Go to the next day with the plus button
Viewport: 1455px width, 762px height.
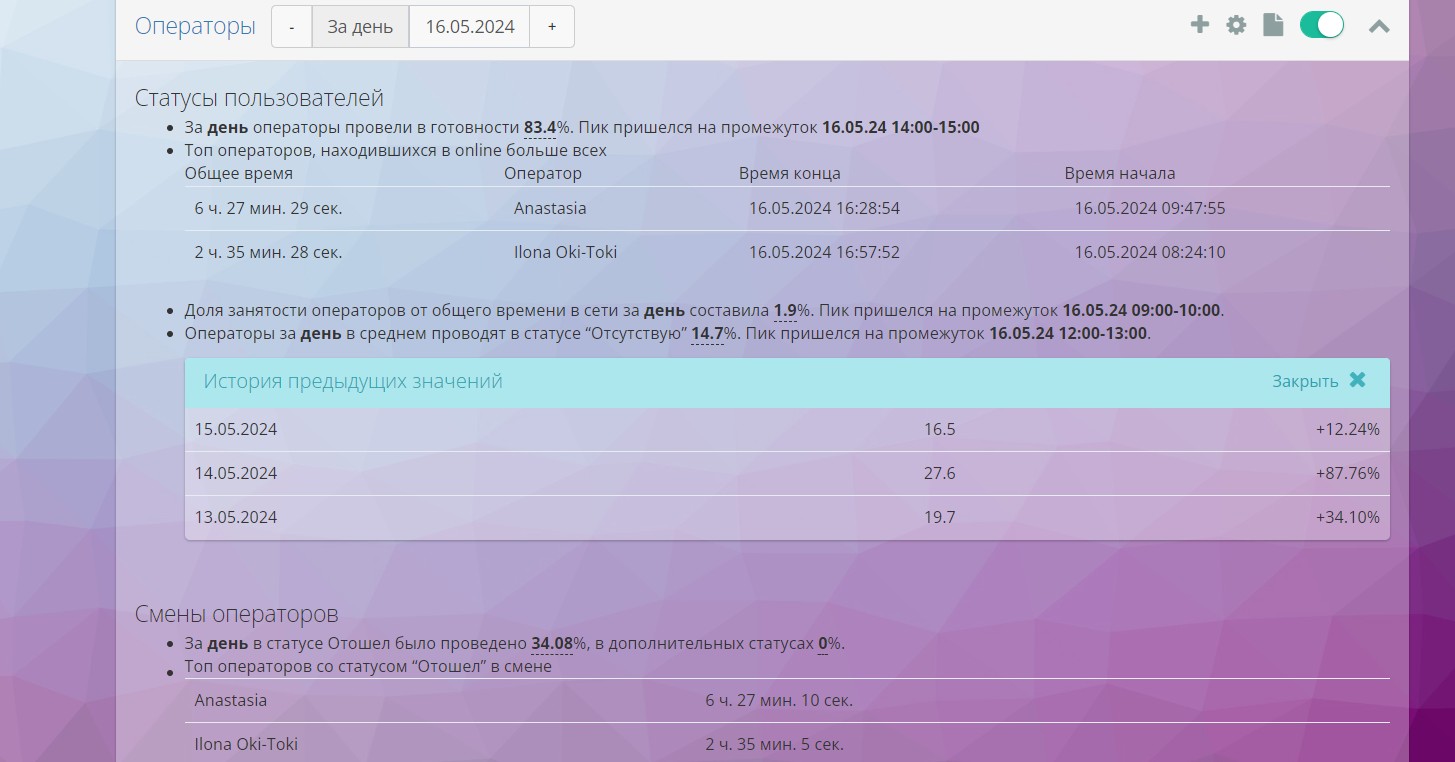551,27
